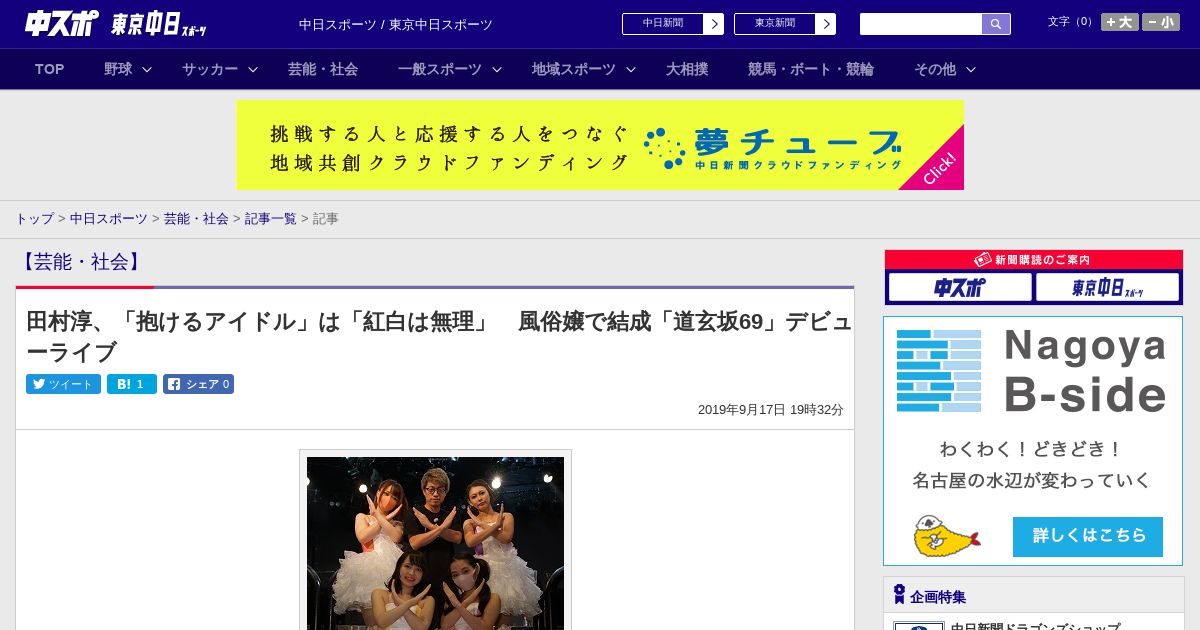Click 中スポ subscription button in sidebar
1200x630 pixels.
tap(960, 287)
